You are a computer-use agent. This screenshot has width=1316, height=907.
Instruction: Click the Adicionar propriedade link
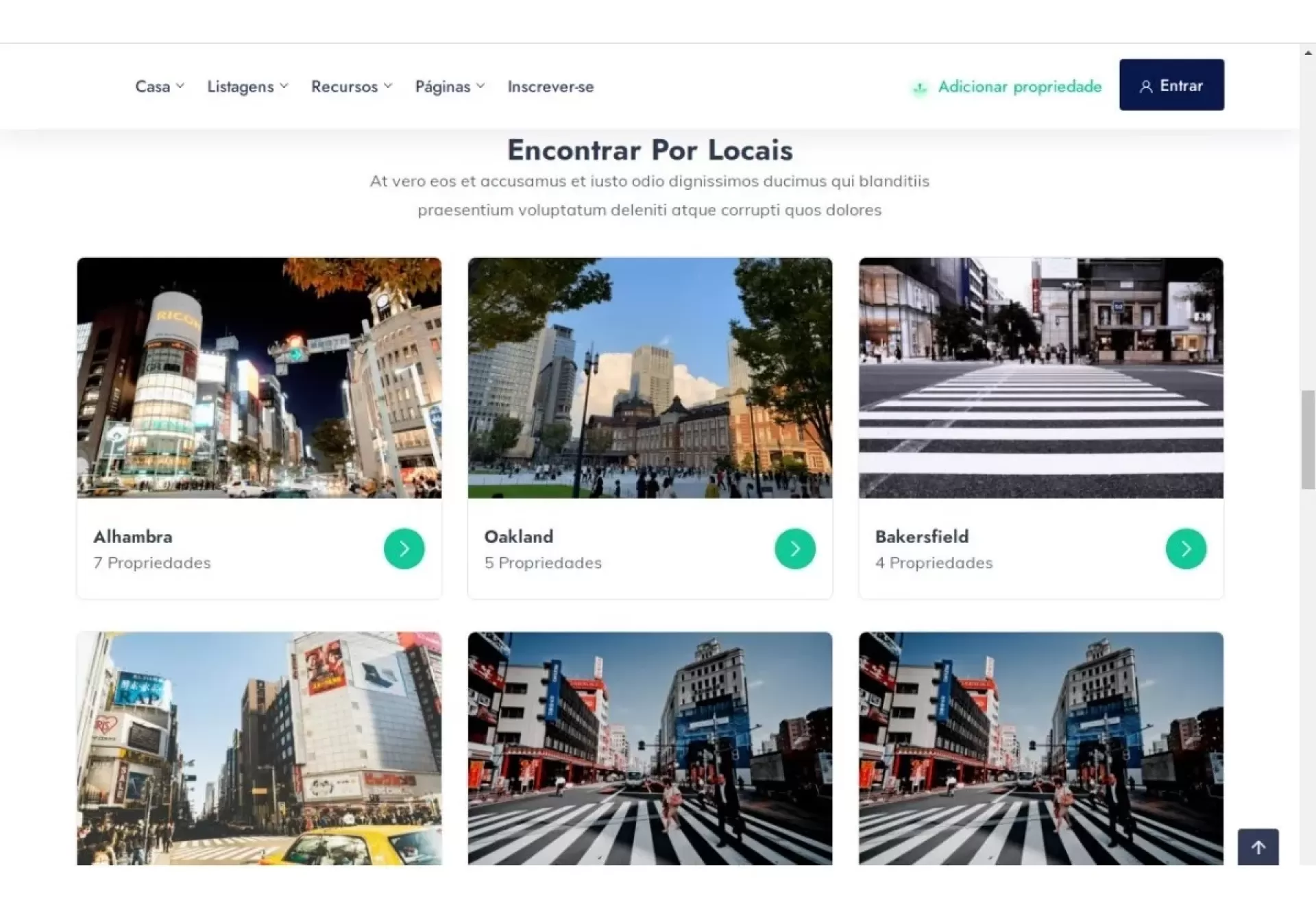point(1019,86)
